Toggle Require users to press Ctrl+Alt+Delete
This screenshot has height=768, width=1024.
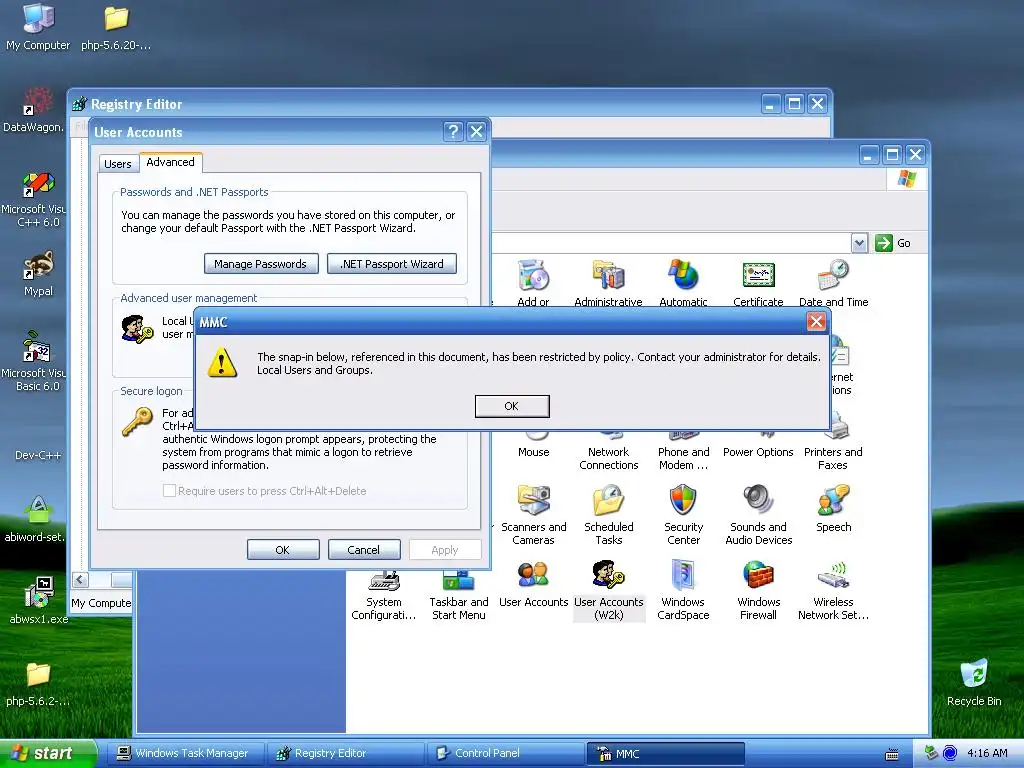(169, 490)
